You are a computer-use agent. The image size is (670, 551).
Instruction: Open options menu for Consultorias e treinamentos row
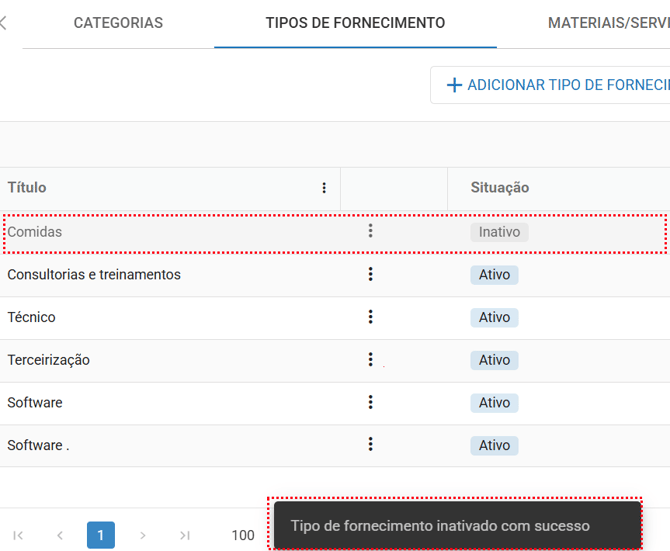tap(370, 274)
